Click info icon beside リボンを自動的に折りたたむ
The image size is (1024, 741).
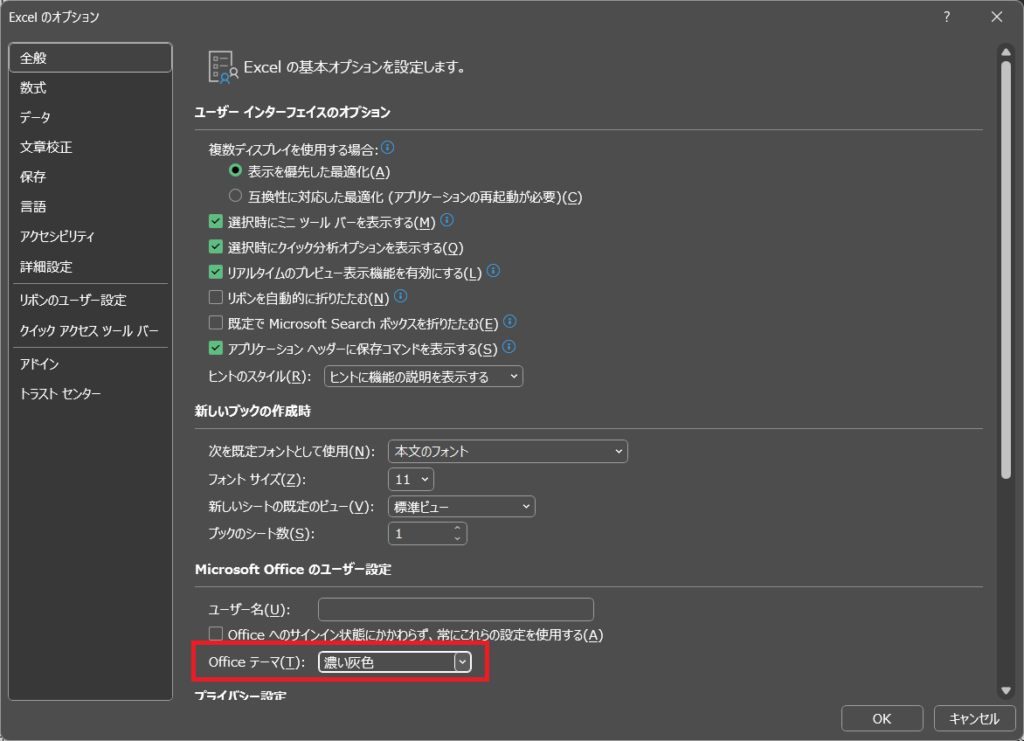(401, 297)
